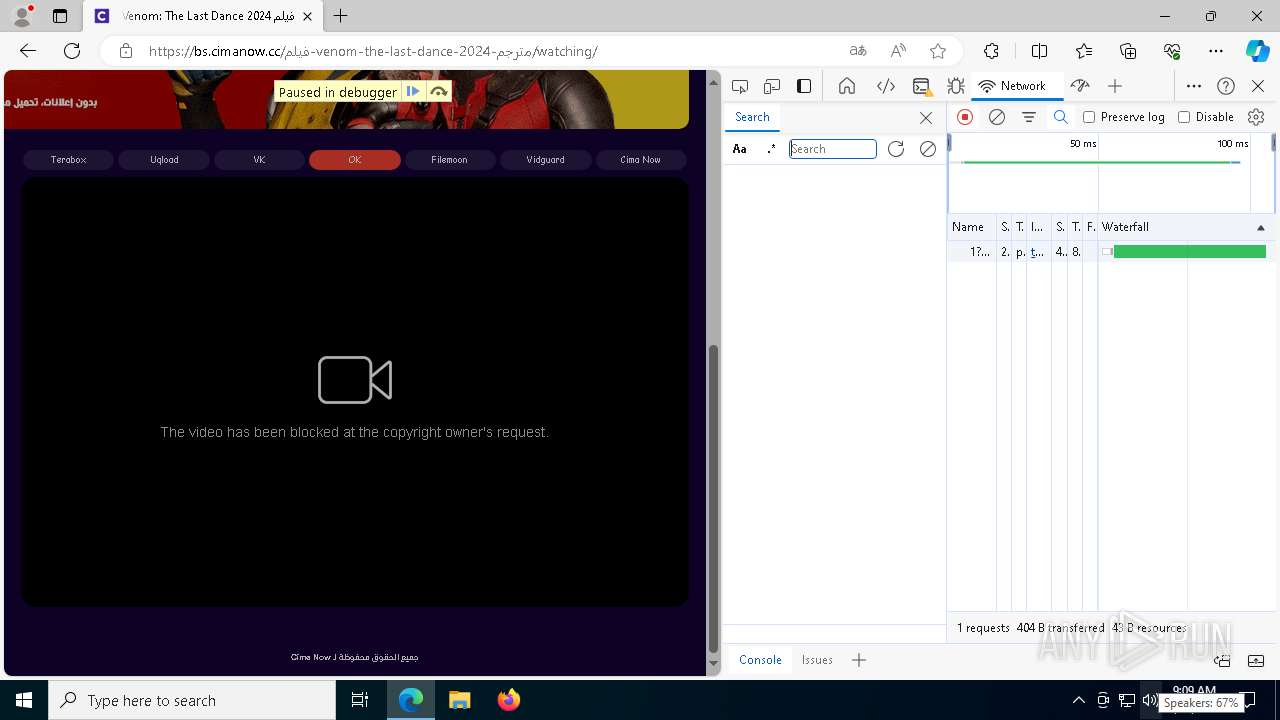1280x720 pixels.
Task: Open Edge Settings and more menu
Action: click(x=1216, y=51)
